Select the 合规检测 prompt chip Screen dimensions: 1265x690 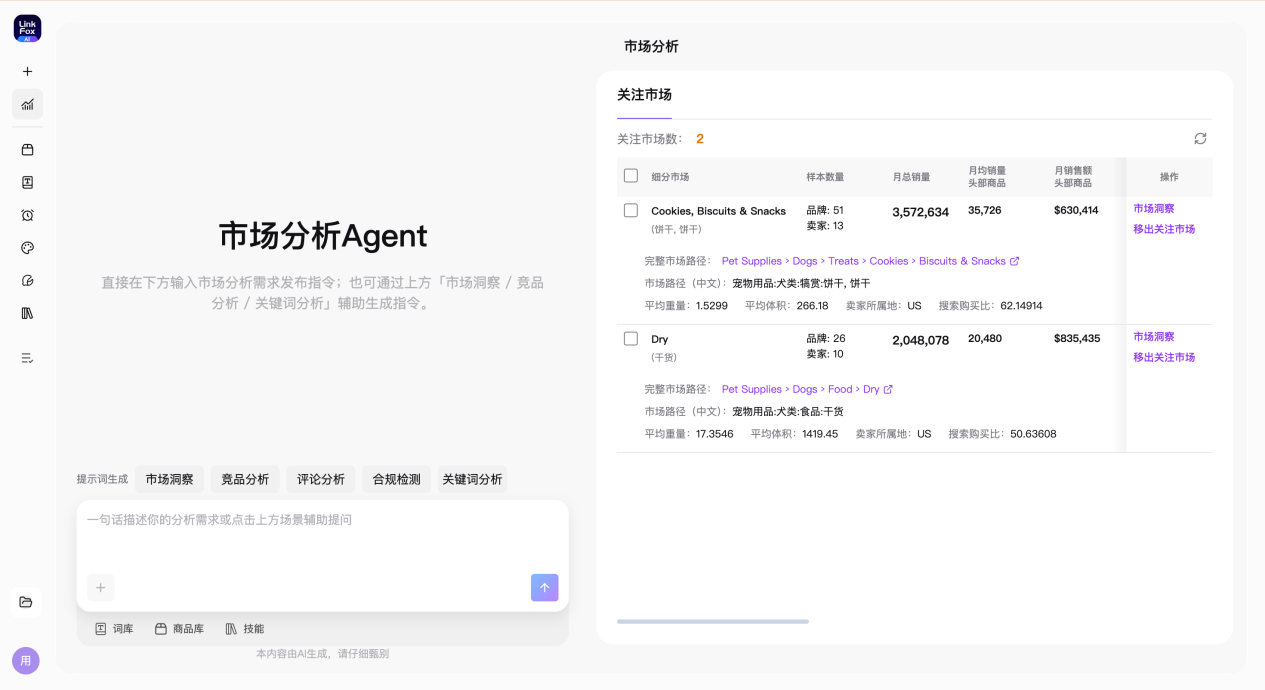(396, 479)
